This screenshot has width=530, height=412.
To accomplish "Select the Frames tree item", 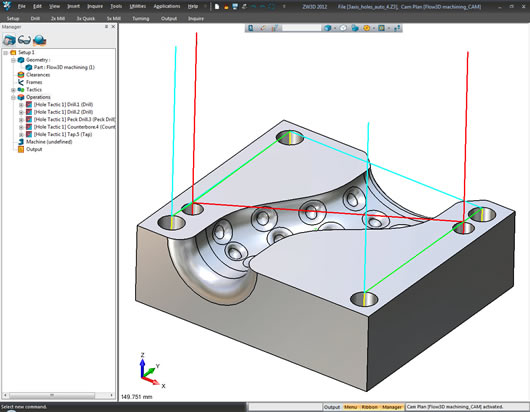I will click(x=34, y=82).
